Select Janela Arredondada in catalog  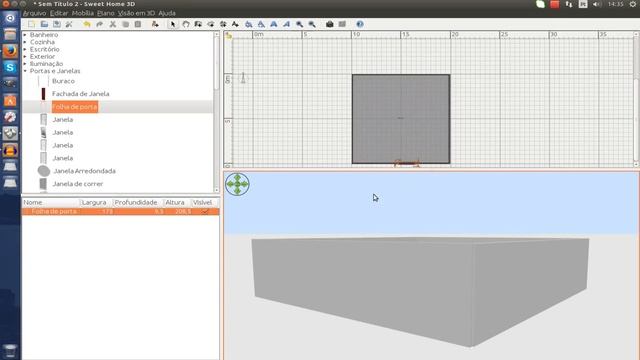click(x=84, y=171)
